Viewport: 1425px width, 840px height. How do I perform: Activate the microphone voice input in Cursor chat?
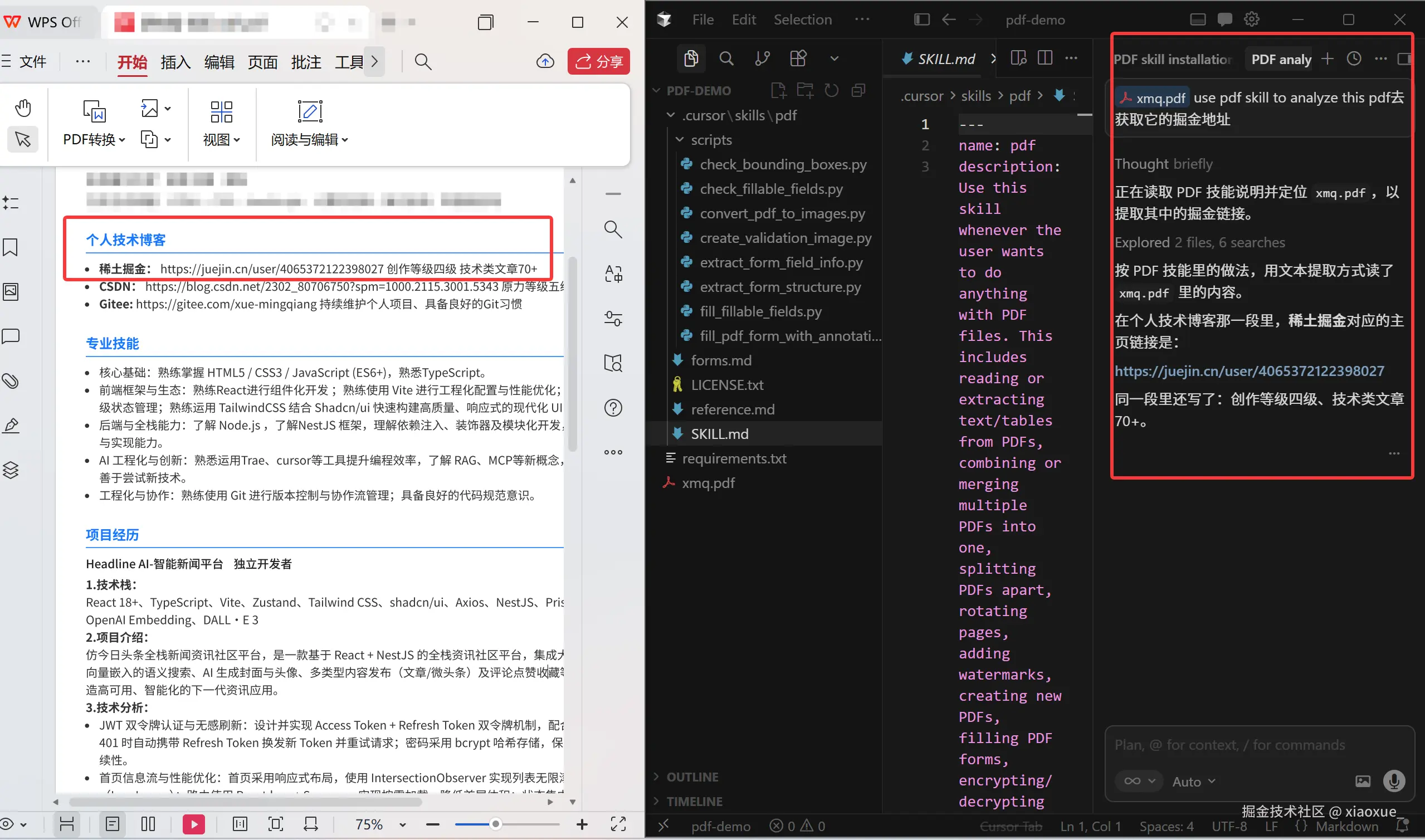1395,781
